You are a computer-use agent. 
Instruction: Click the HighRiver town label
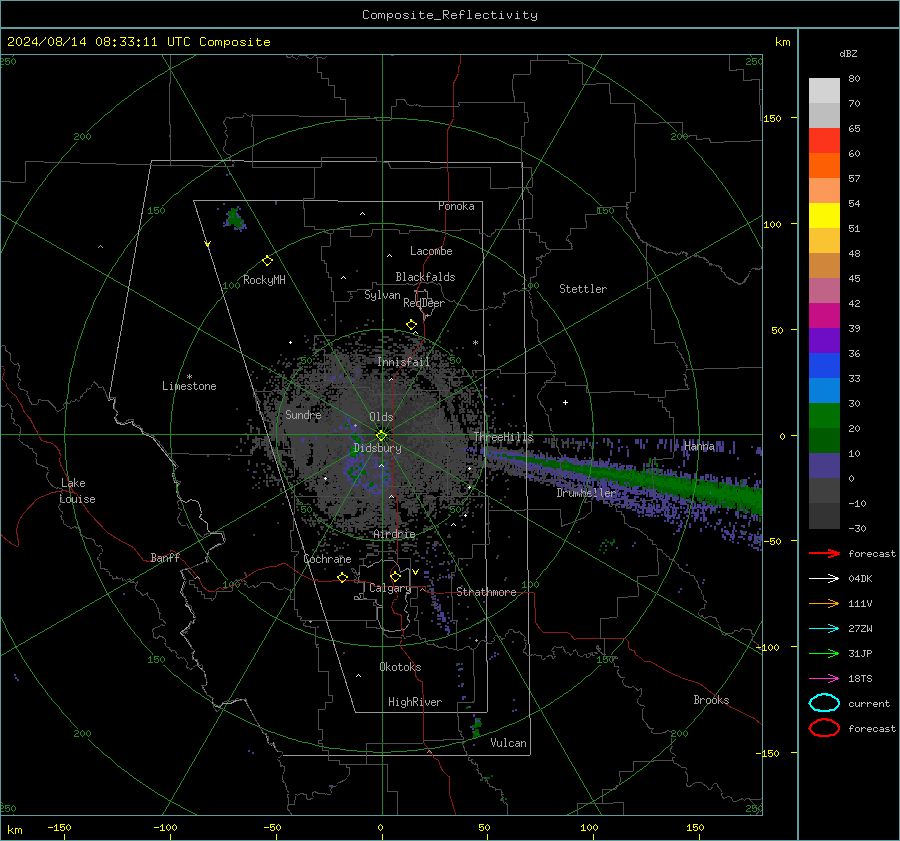click(x=415, y=702)
